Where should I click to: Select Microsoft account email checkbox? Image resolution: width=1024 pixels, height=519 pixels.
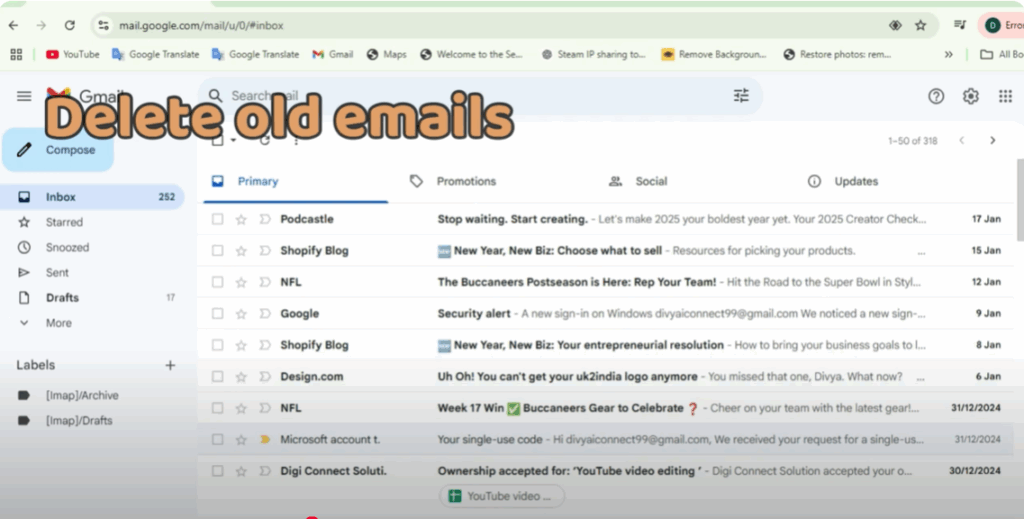217,439
